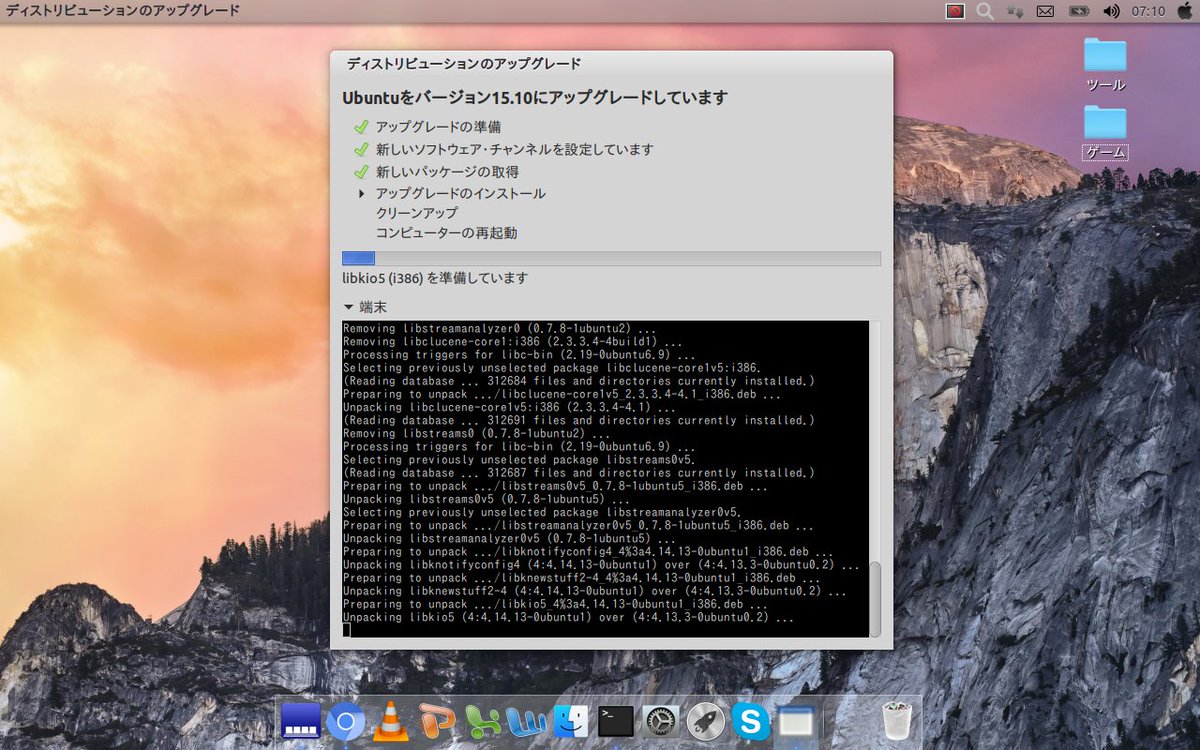The width and height of the screenshot is (1200, 750).
Task: Open the volume speaker indicator
Action: [x=1111, y=12]
